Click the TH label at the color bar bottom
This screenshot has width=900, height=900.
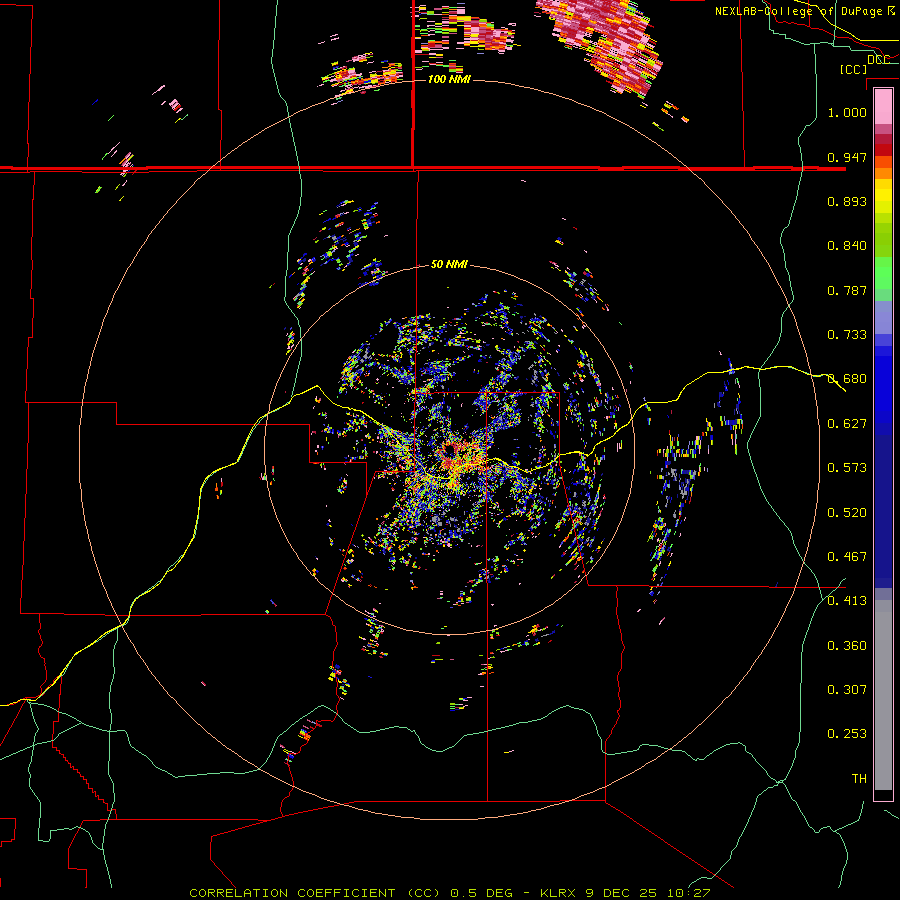(x=859, y=779)
